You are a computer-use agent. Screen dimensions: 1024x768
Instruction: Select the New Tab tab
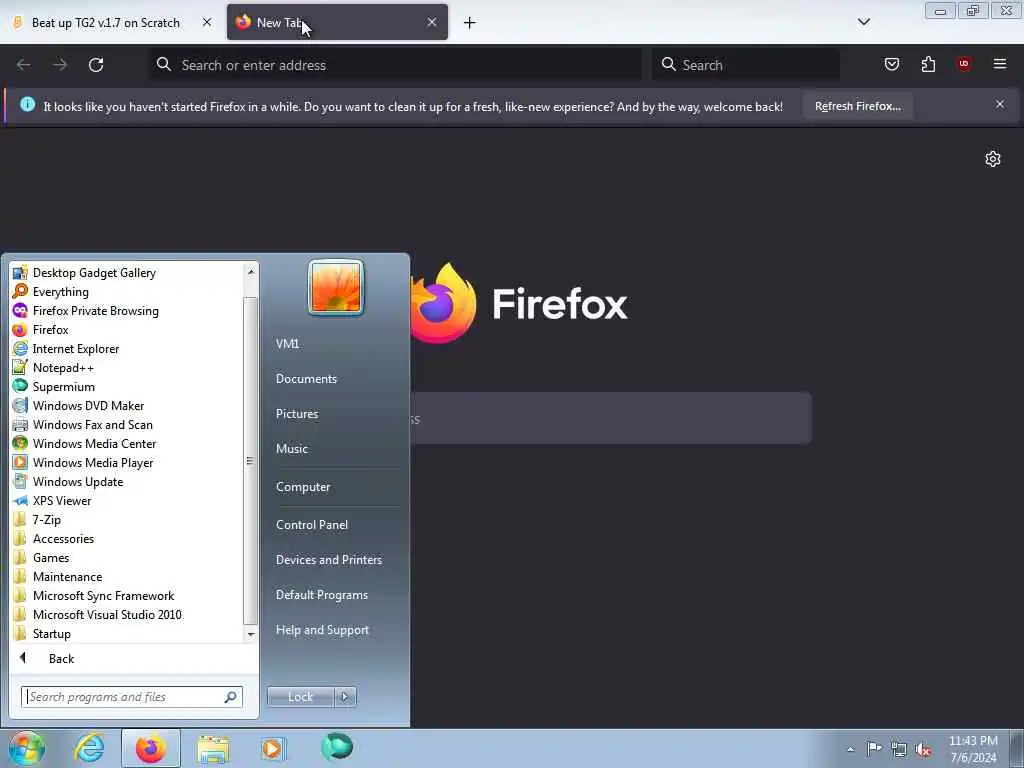pyautogui.click(x=337, y=22)
